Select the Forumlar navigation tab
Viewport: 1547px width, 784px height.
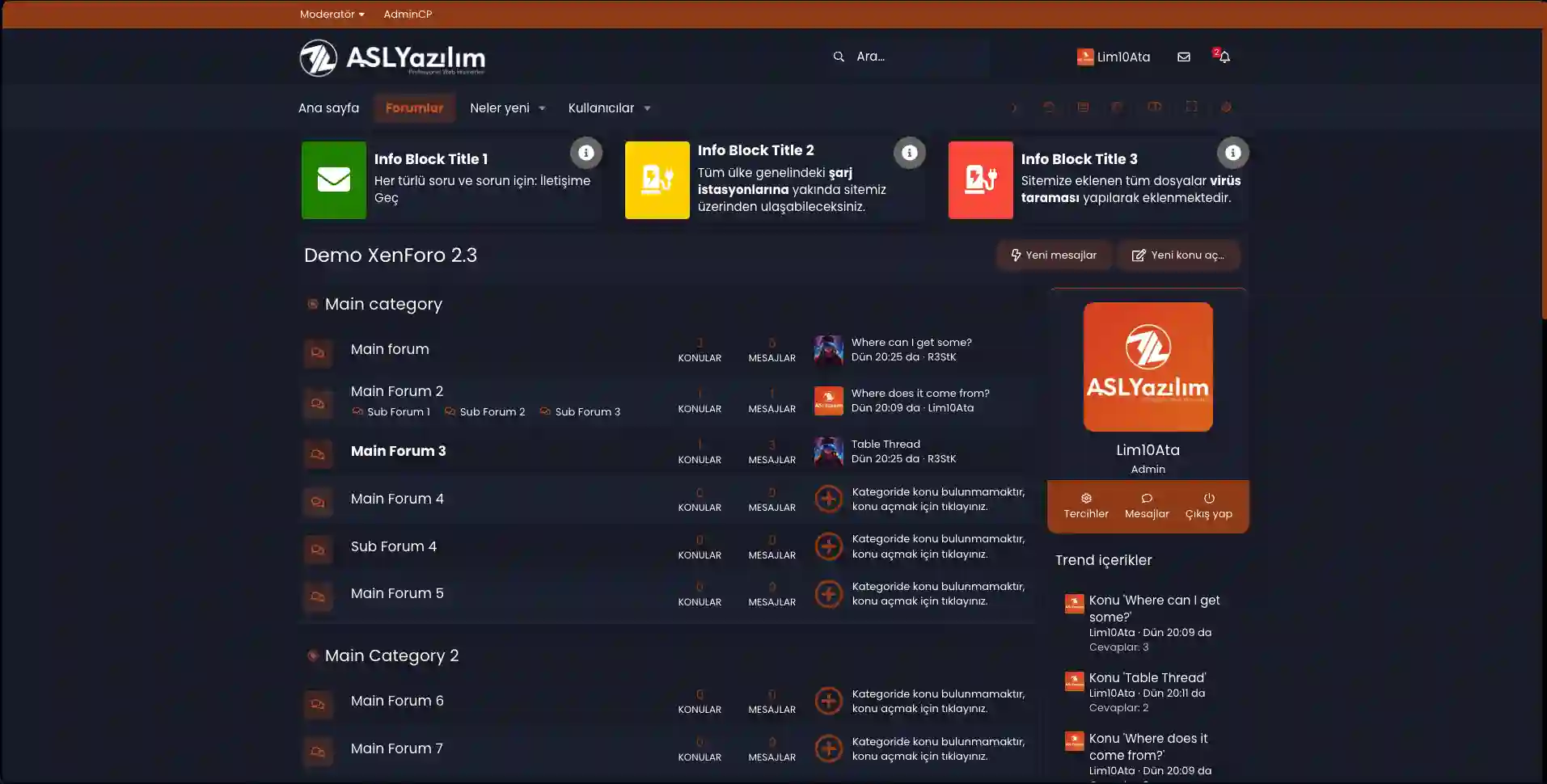(414, 108)
